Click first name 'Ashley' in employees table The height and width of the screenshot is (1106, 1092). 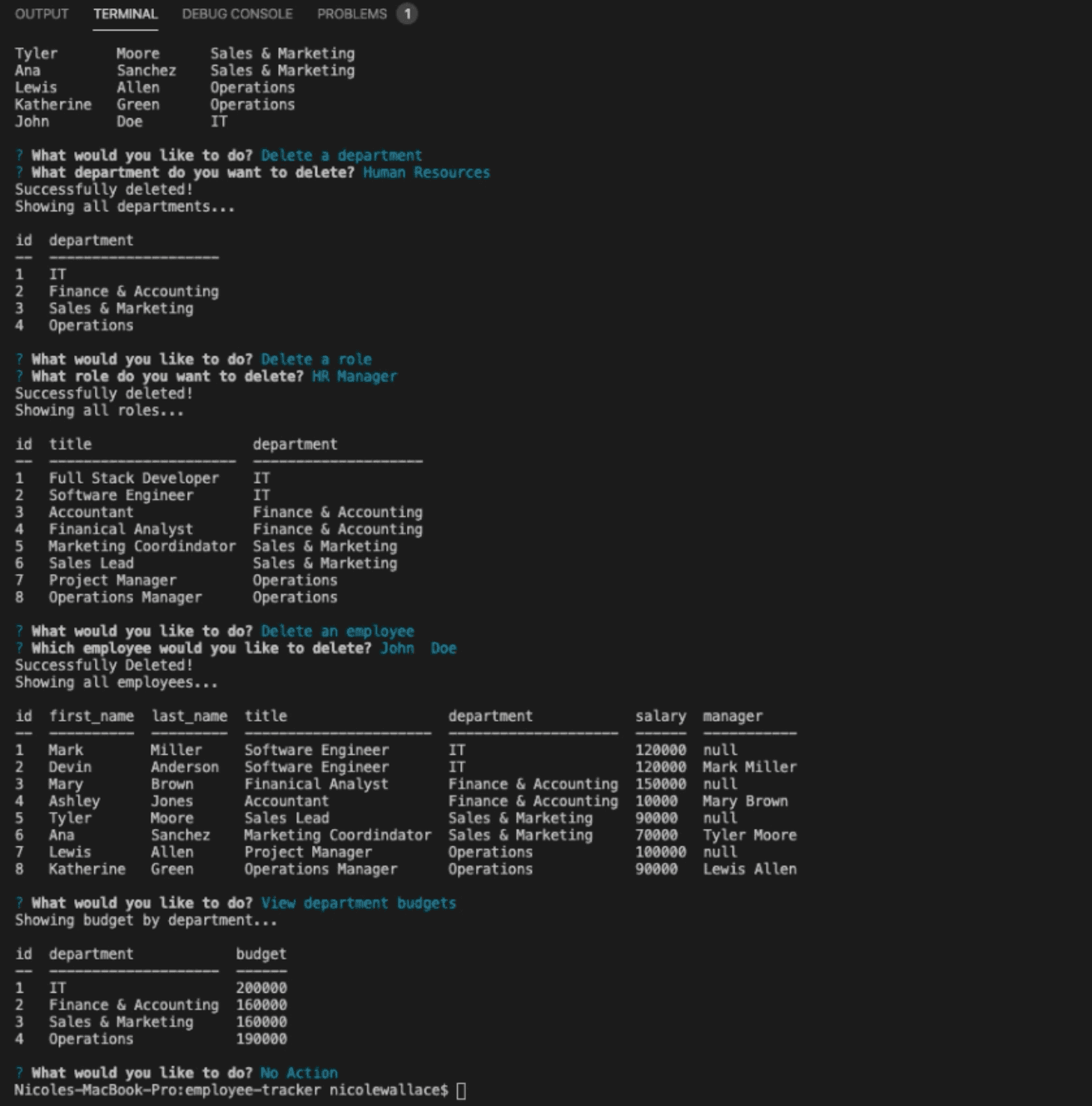coord(74,801)
